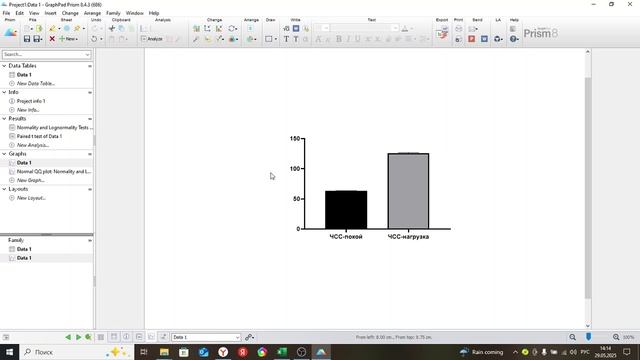Click the New sheet plus button
Viewport: 640px width, 360px height.
click(x=68, y=39)
